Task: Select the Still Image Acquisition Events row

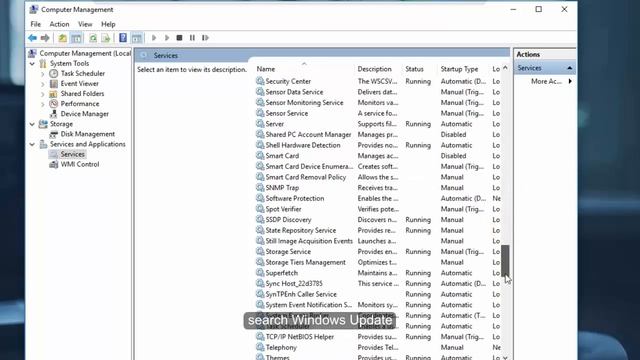Action: 378,241
